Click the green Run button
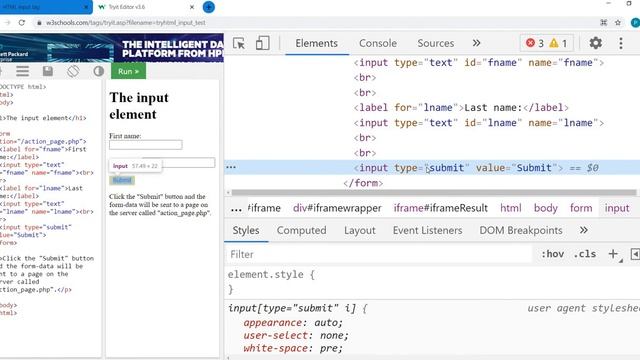This screenshot has height=360, width=640. (128, 71)
